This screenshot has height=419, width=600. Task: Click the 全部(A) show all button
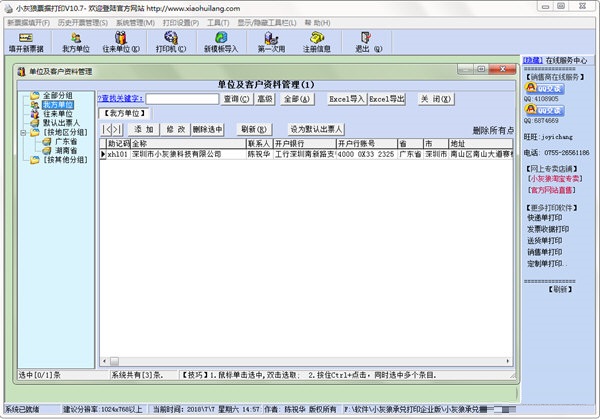click(297, 99)
